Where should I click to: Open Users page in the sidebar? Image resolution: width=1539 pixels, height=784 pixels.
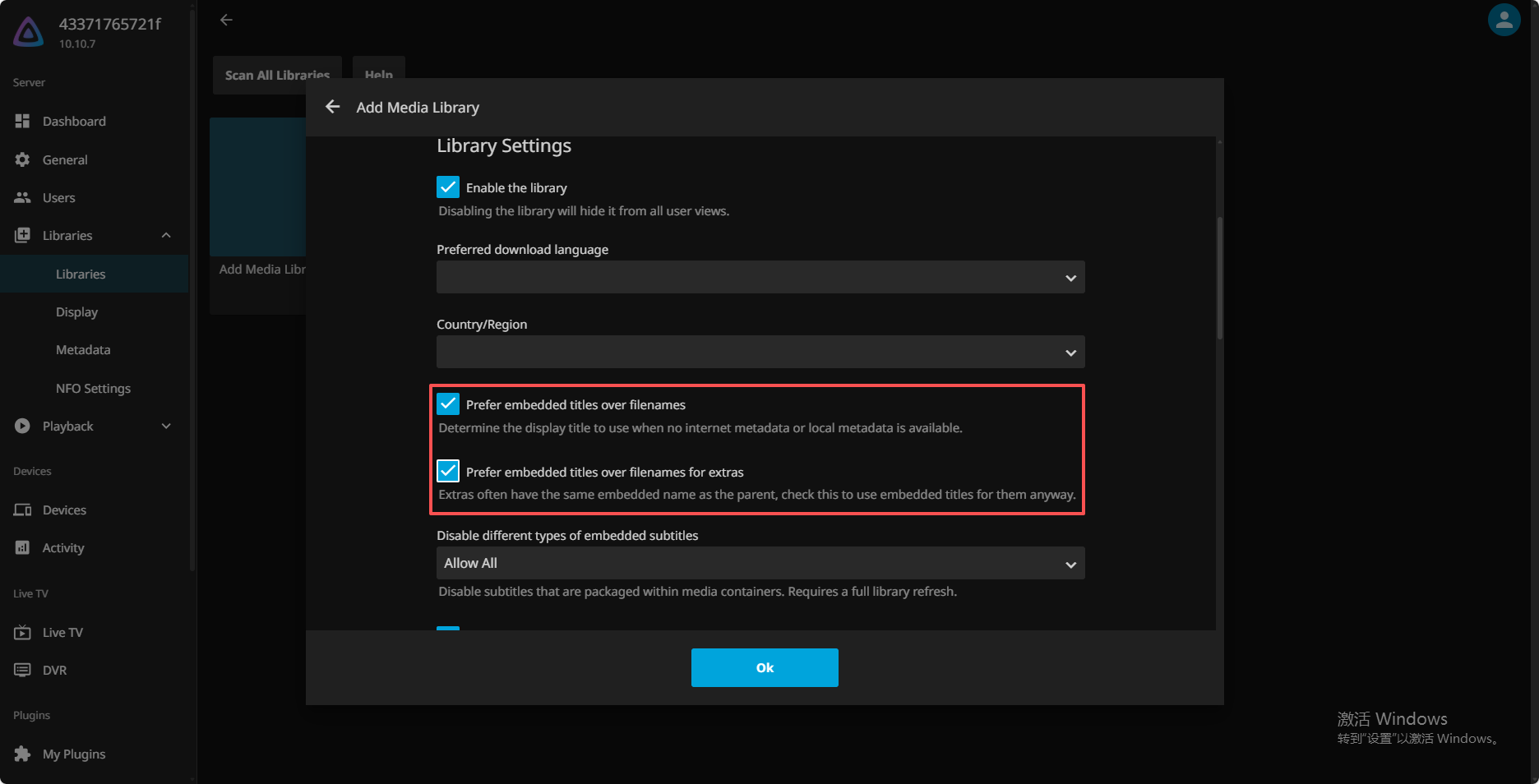tap(95, 197)
